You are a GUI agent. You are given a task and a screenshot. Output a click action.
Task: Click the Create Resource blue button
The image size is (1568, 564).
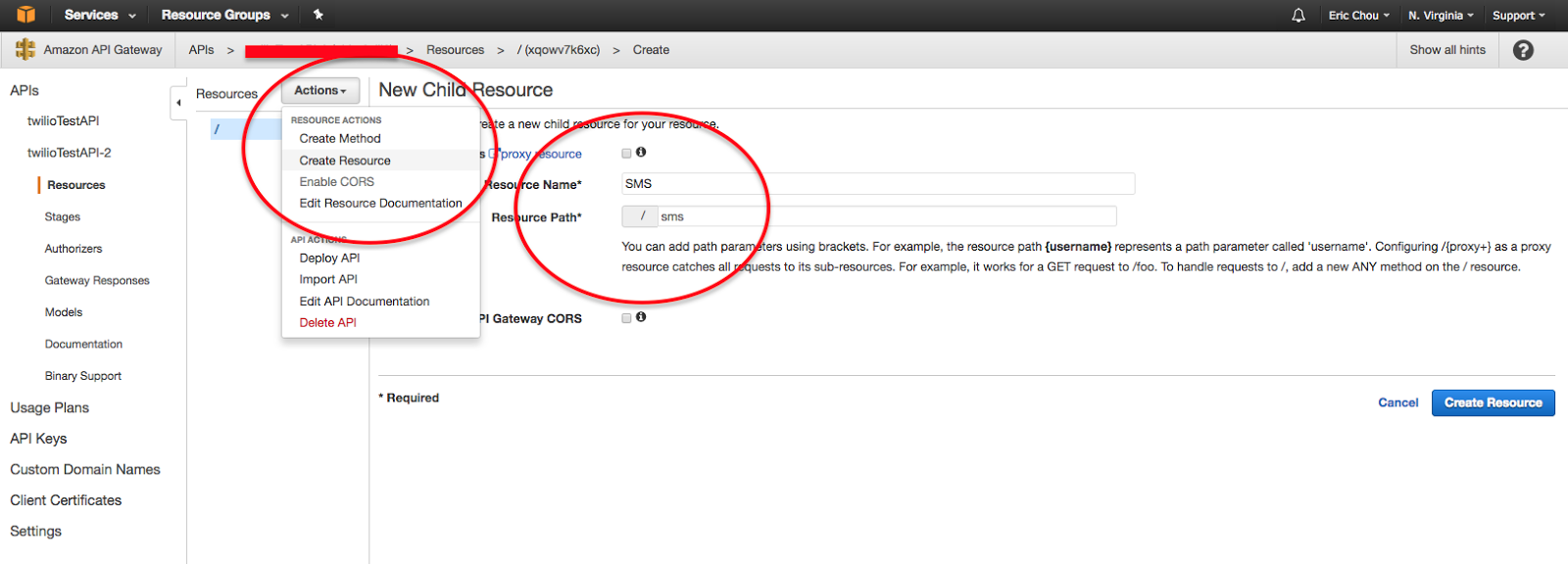(x=1493, y=402)
